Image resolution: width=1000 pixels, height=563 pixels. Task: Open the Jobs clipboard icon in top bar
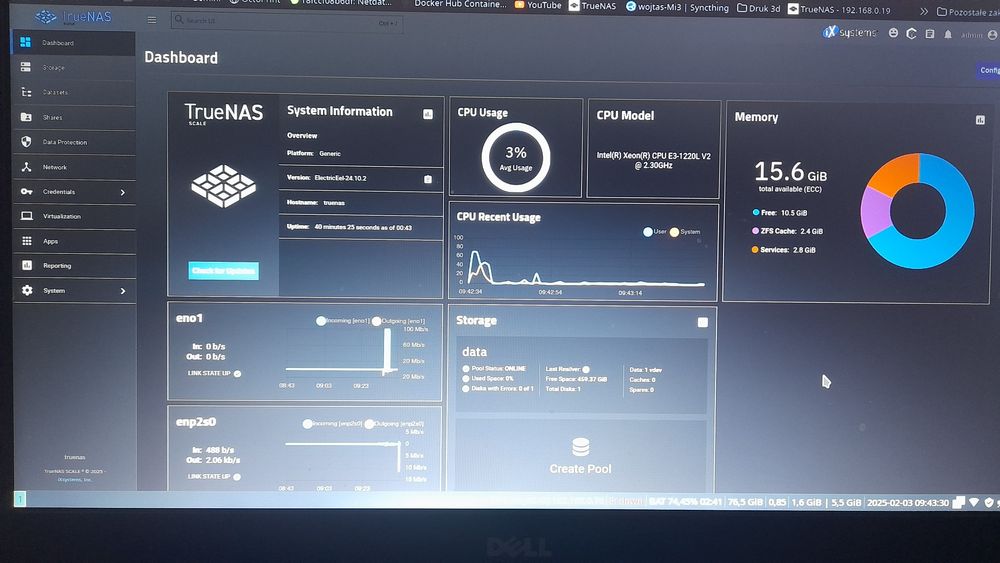tap(930, 34)
